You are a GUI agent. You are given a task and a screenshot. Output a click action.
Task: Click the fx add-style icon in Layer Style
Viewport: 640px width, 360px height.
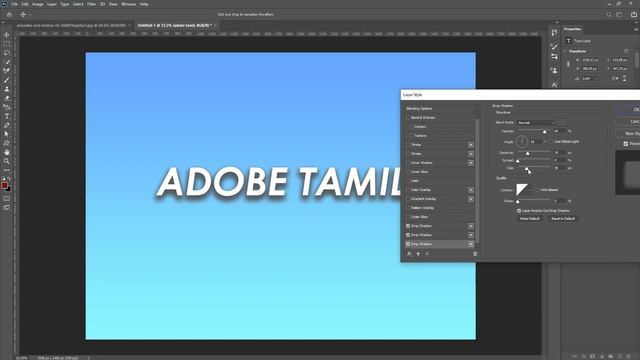(409, 254)
